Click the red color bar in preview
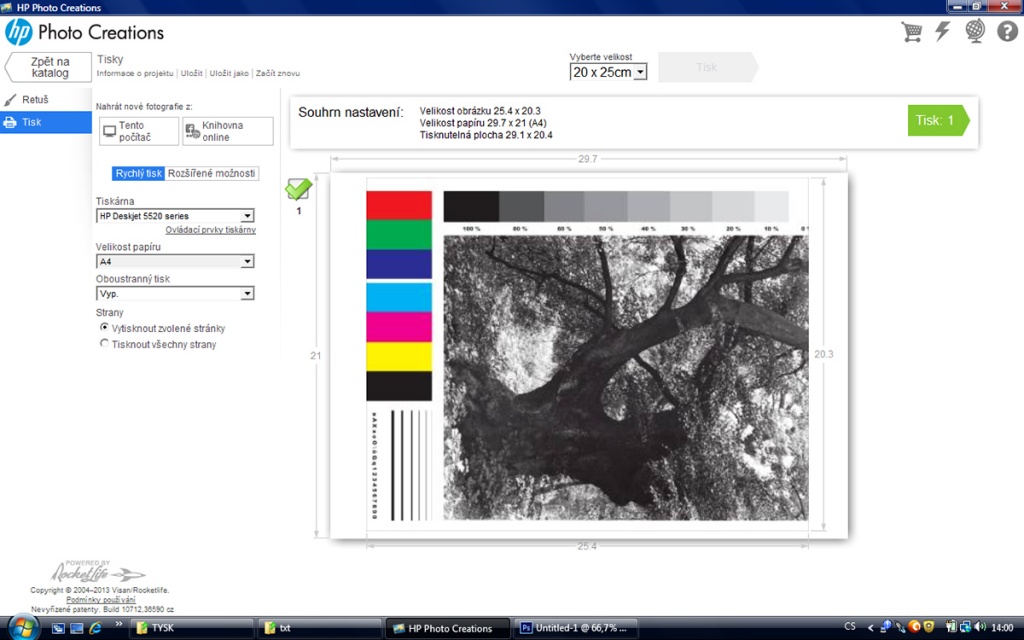Image resolution: width=1024 pixels, height=640 pixels. pyautogui.click(x=399, y=205)
